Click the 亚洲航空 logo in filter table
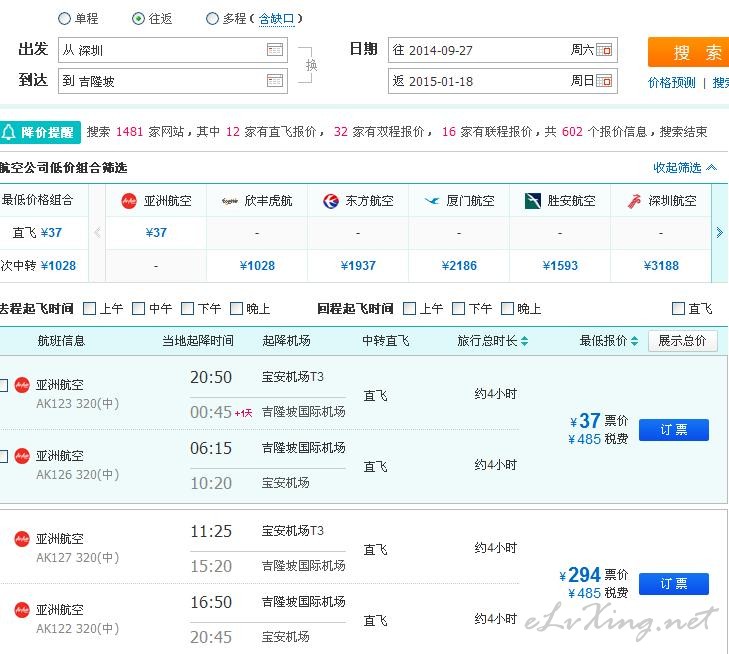 click(x=129, y=201)
